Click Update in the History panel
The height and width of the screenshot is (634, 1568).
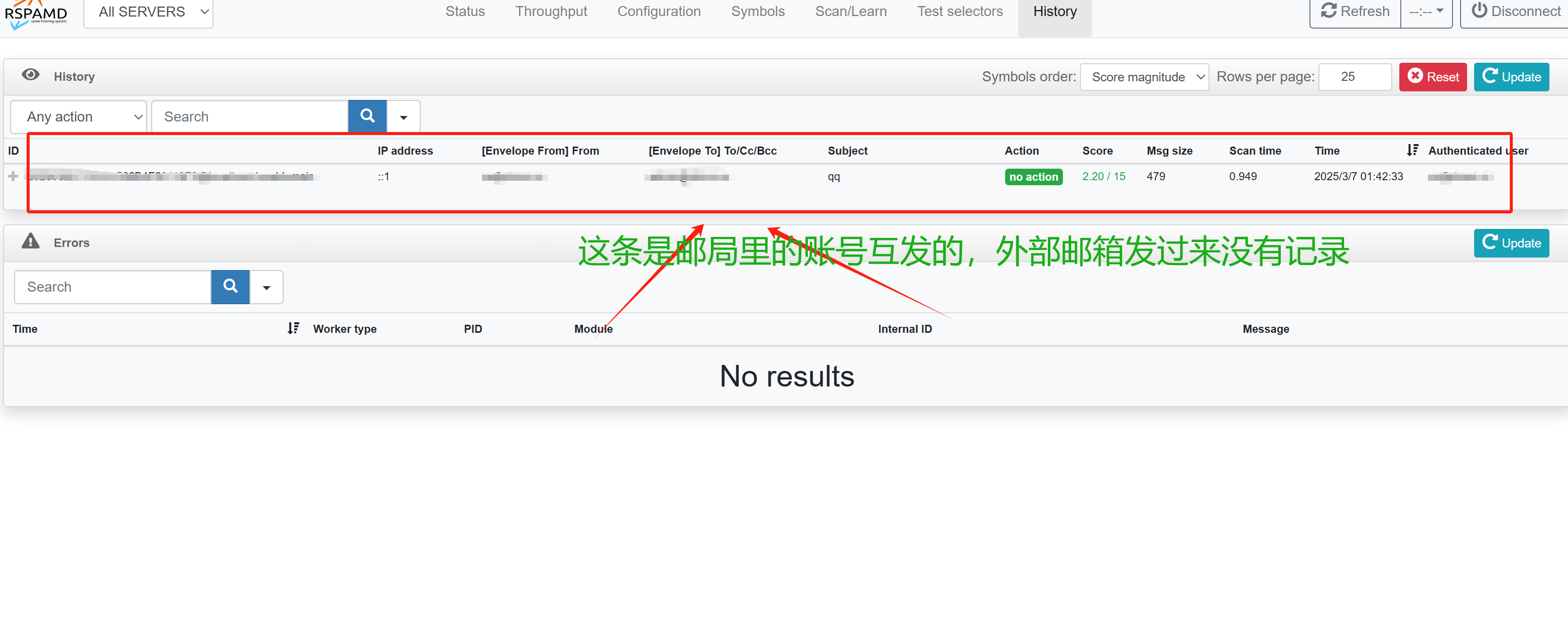coord(1511,77)
